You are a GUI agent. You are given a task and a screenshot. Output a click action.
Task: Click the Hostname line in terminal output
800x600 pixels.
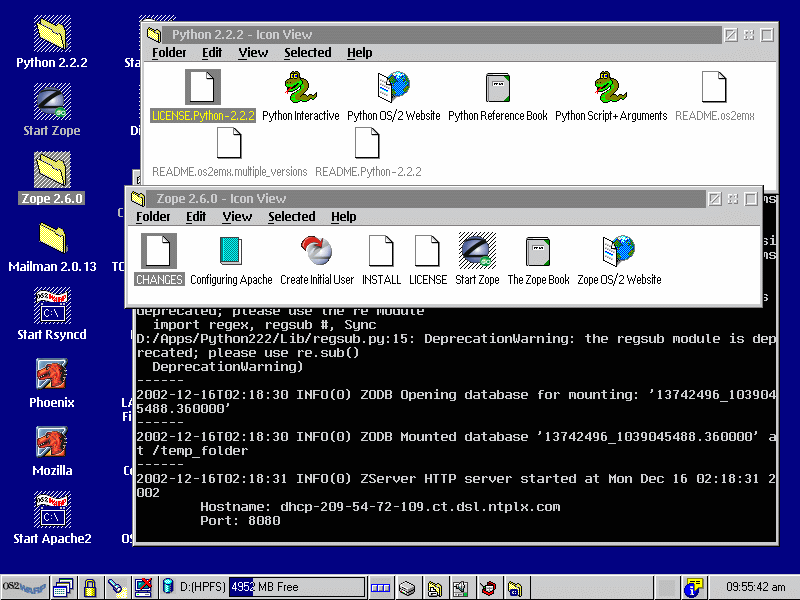click(380, 507)
